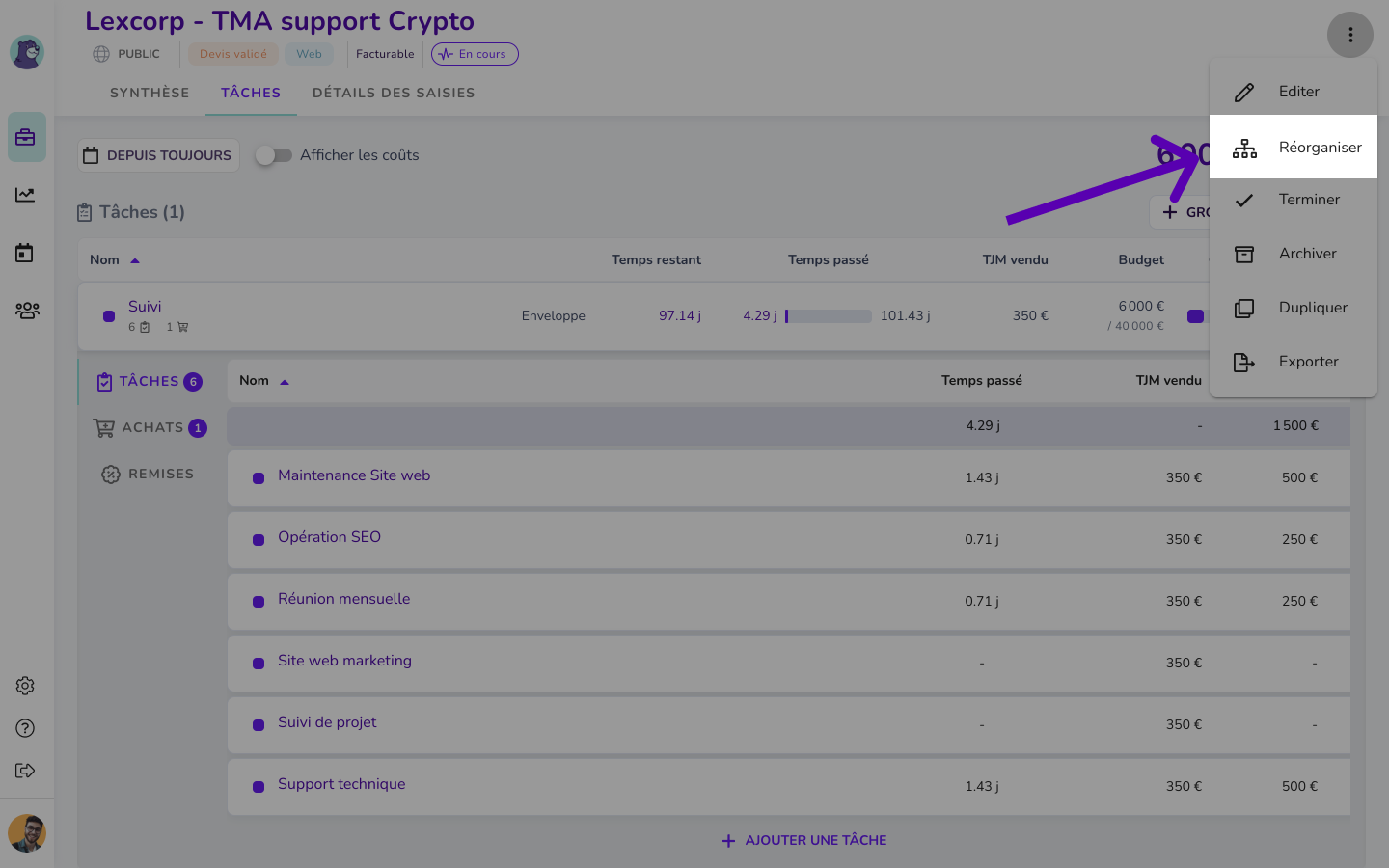Click the purchases count icon under Suivi
1389x868 pixels.
coord(183,328)
